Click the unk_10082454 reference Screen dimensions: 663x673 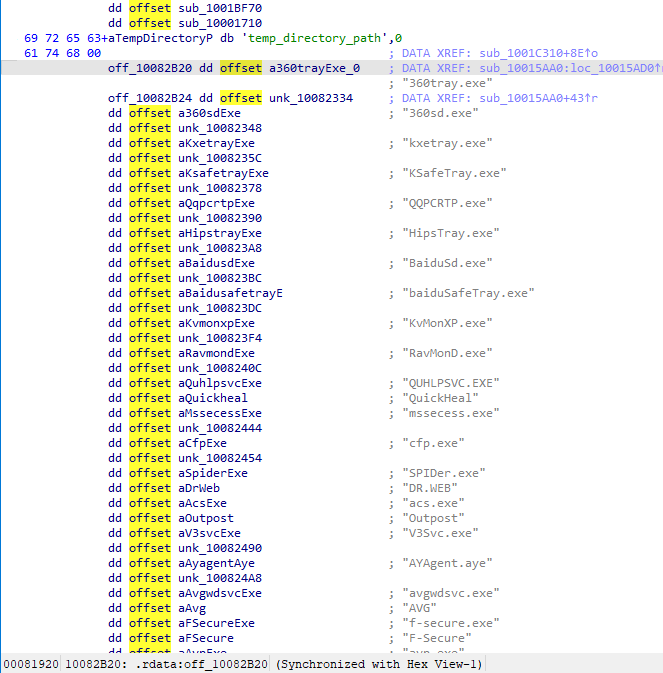click(220, 459)
